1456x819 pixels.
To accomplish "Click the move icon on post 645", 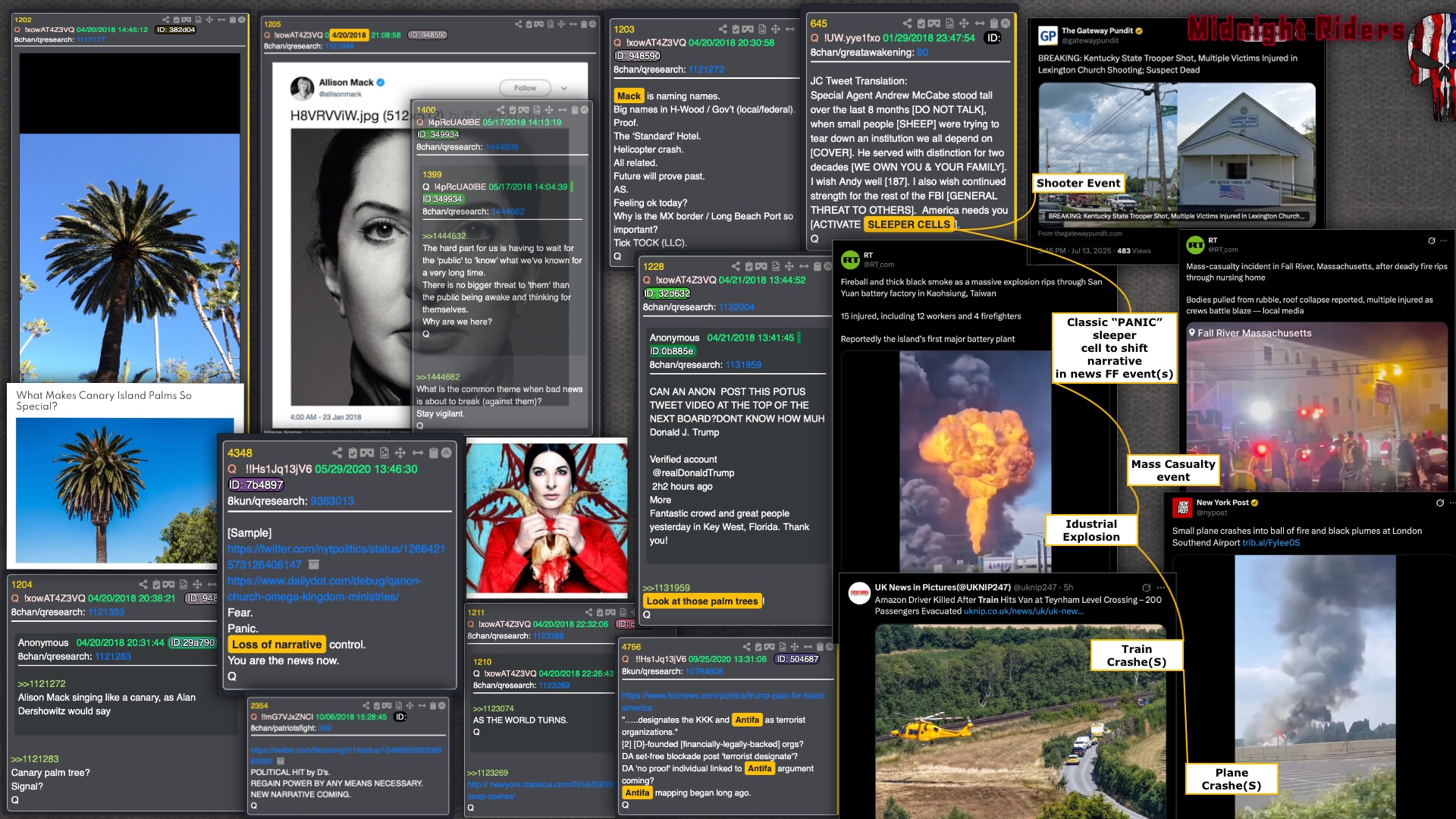I will [x=964, y=24].
